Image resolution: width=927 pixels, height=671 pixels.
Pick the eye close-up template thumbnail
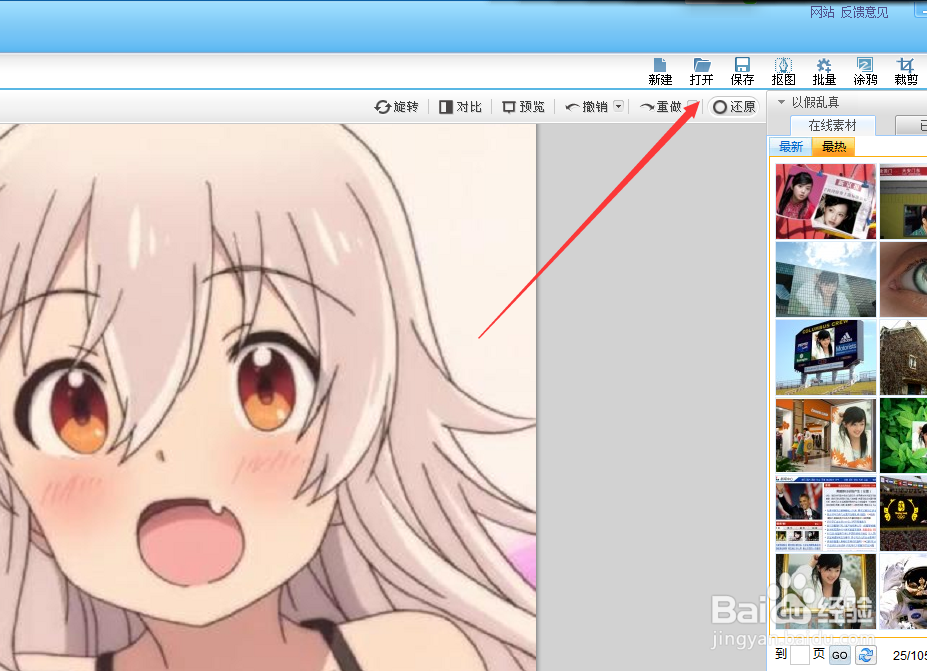click(x=903, y=280)
